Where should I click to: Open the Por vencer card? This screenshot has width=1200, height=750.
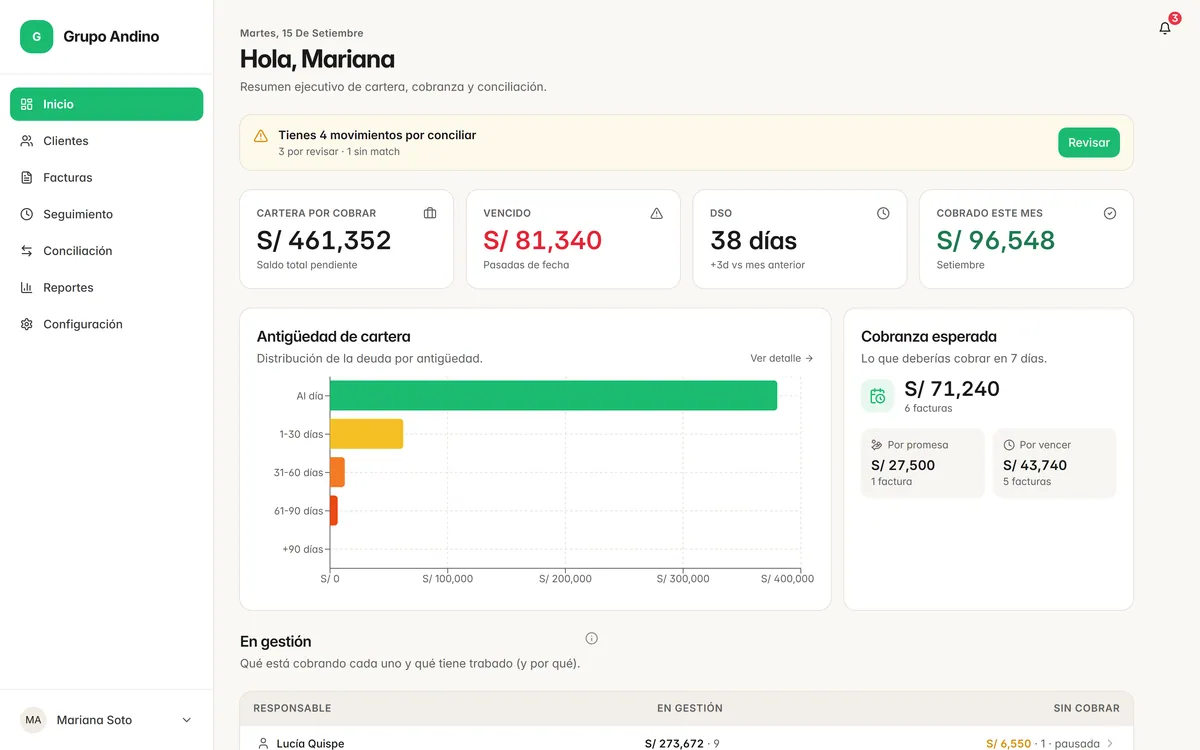pos(1054,463)
